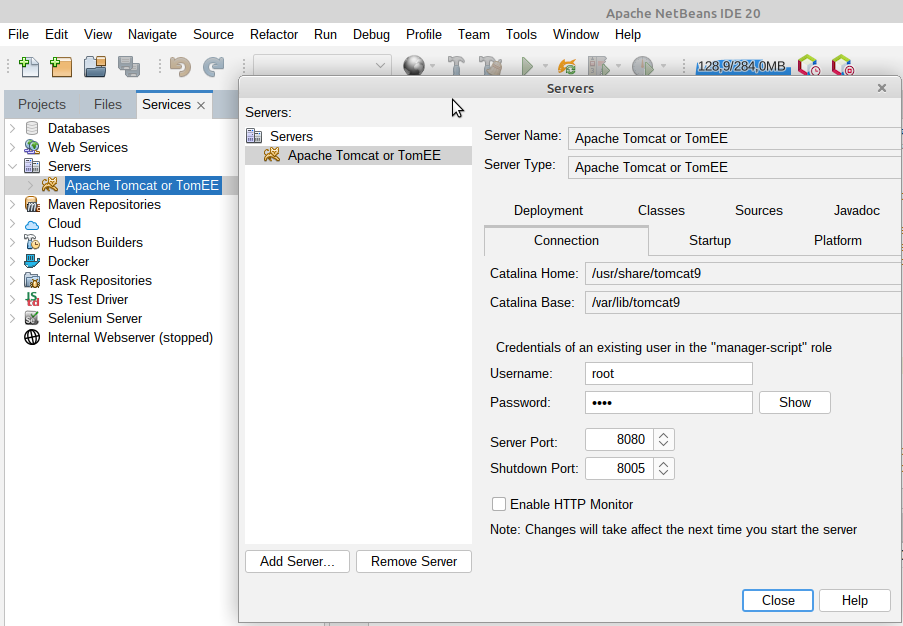
Task: Click the Selenium Server icon
Action: pos(32,318)
